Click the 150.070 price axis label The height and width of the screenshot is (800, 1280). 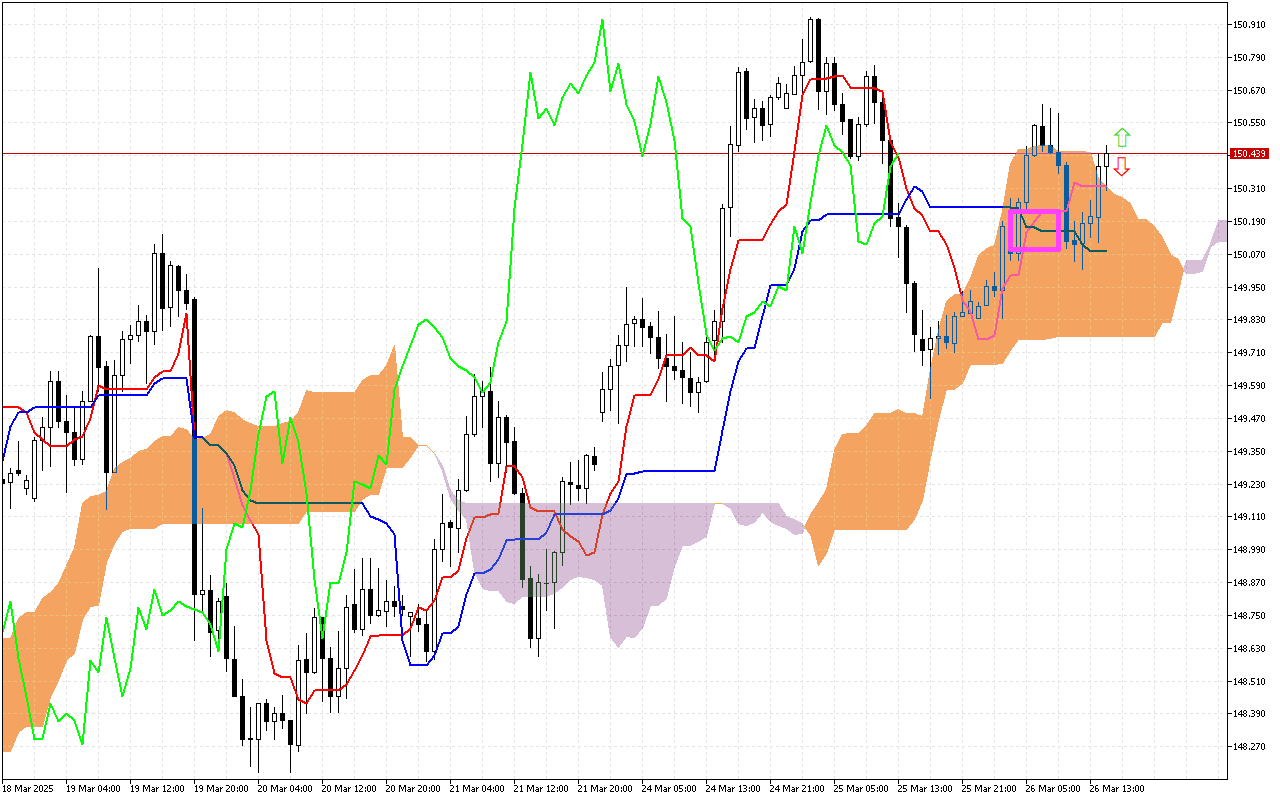coord(1249,254)
